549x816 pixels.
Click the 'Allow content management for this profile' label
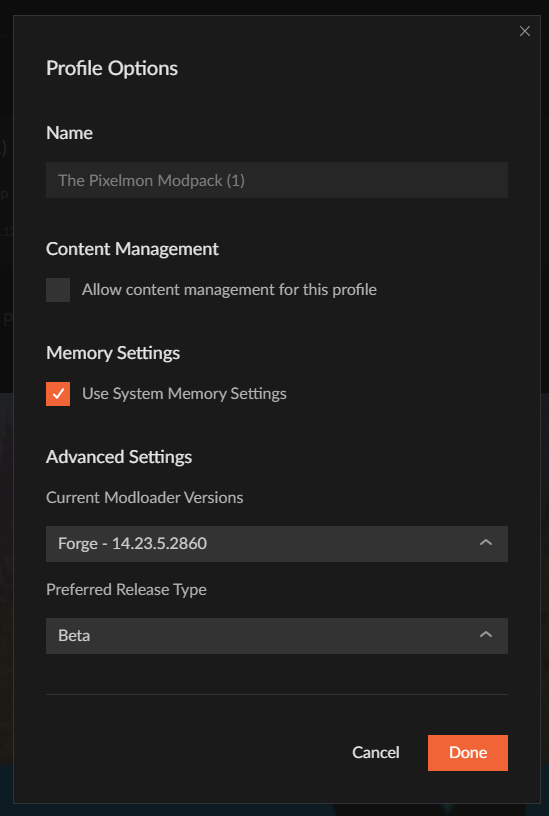click(229, 290)
